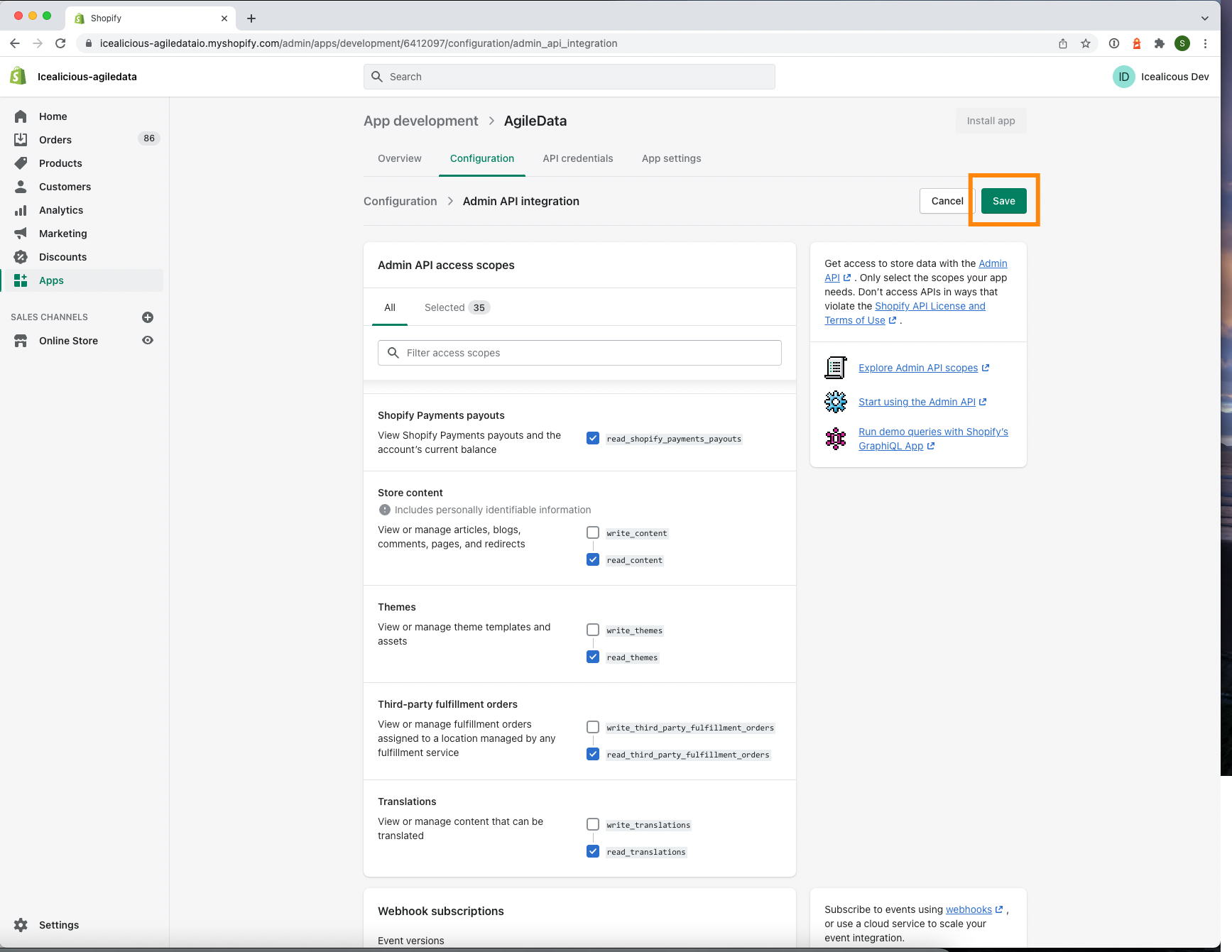This screenshot has width=1232, height=952.
Task: Go back to Configuration breadcrumb
Action: pyautogui.click(x=400, y=201)
